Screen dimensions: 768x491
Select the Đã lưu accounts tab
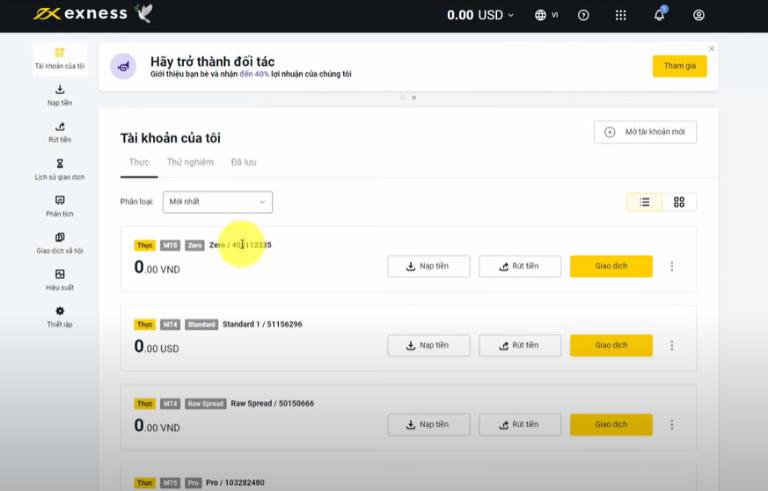coord(243,162)
